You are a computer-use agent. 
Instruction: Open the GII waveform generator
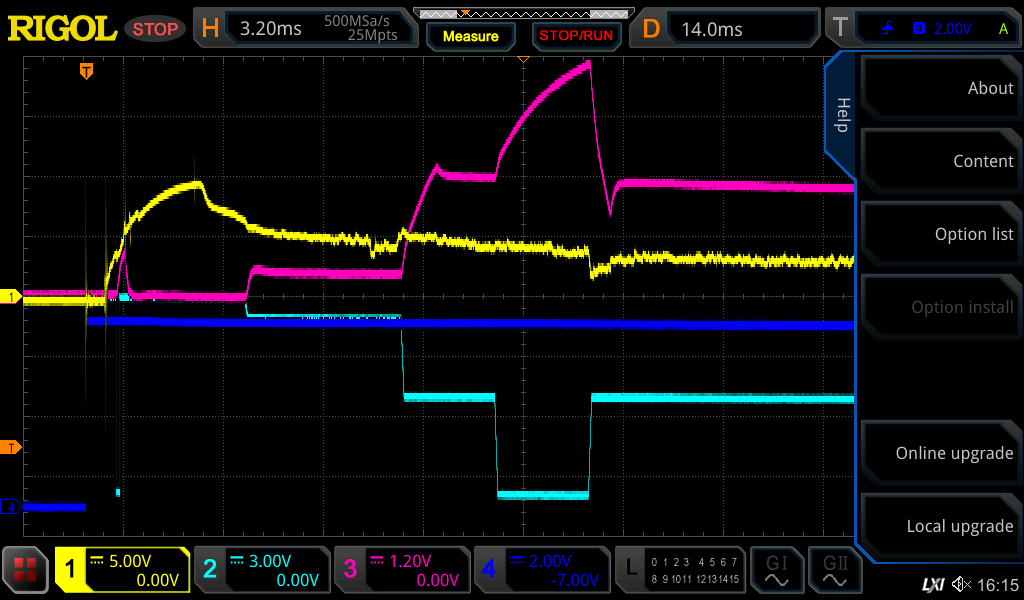click(835, 570)
